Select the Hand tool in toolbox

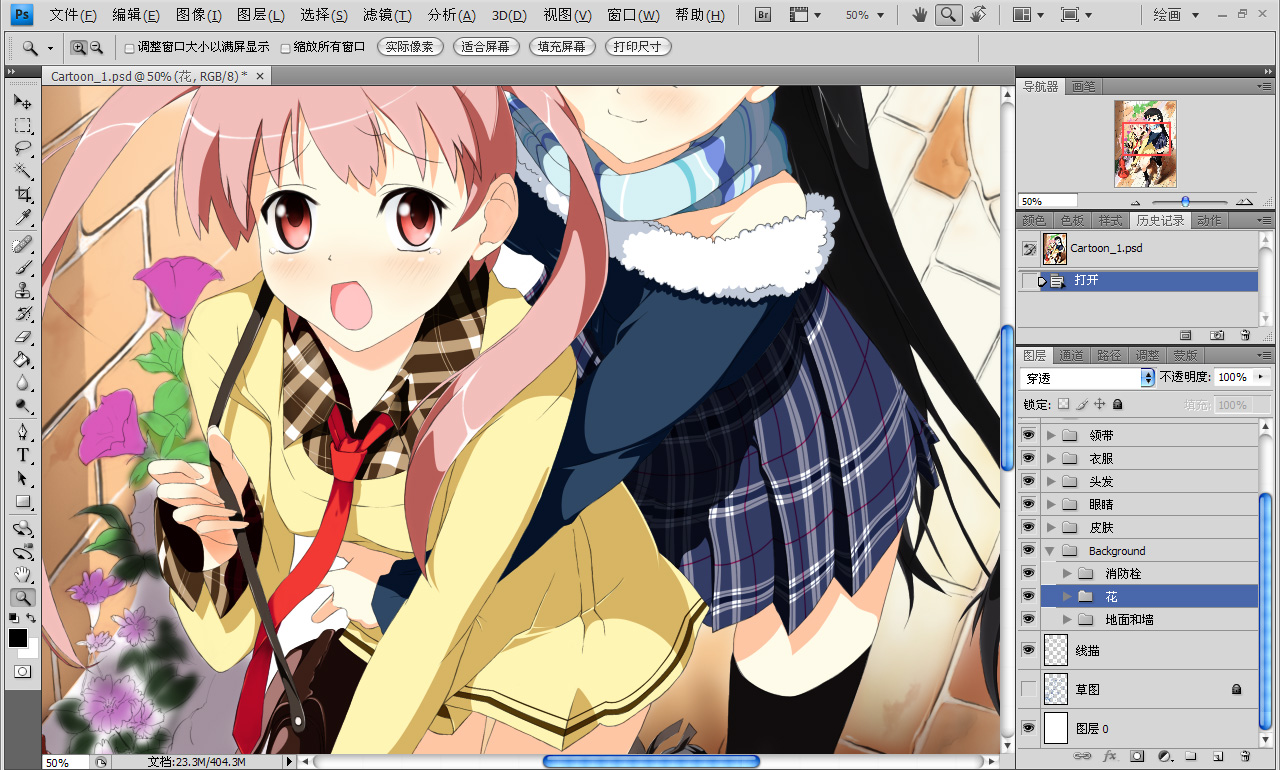point(22,574)
